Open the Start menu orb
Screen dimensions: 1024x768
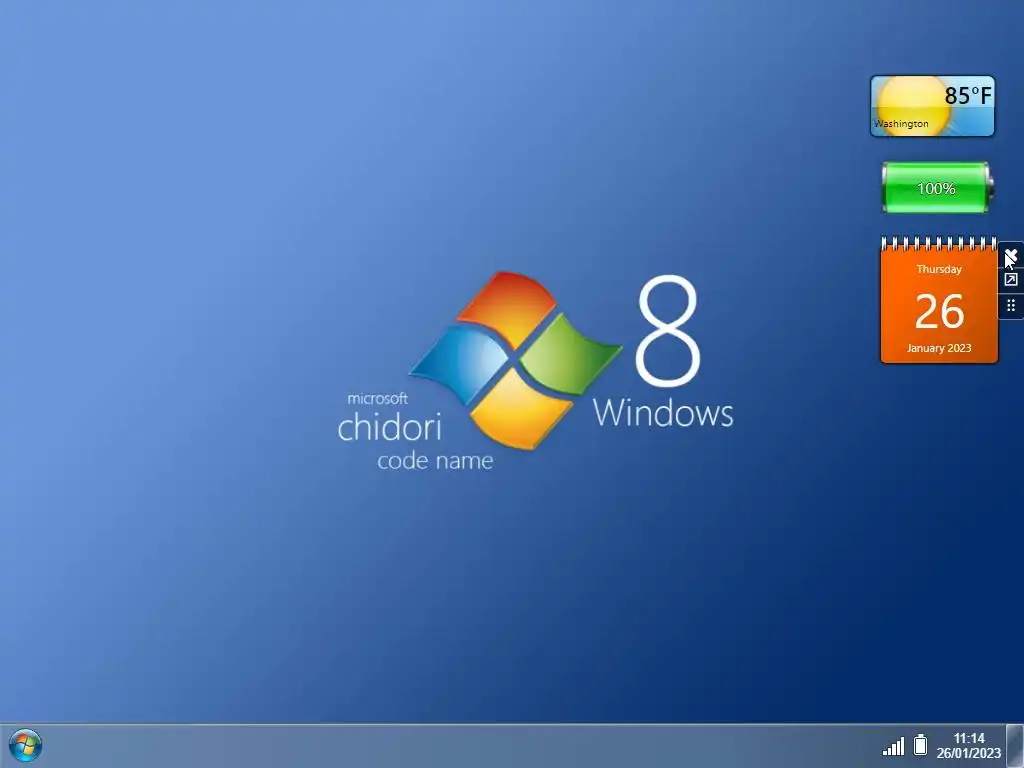[25, 745]
